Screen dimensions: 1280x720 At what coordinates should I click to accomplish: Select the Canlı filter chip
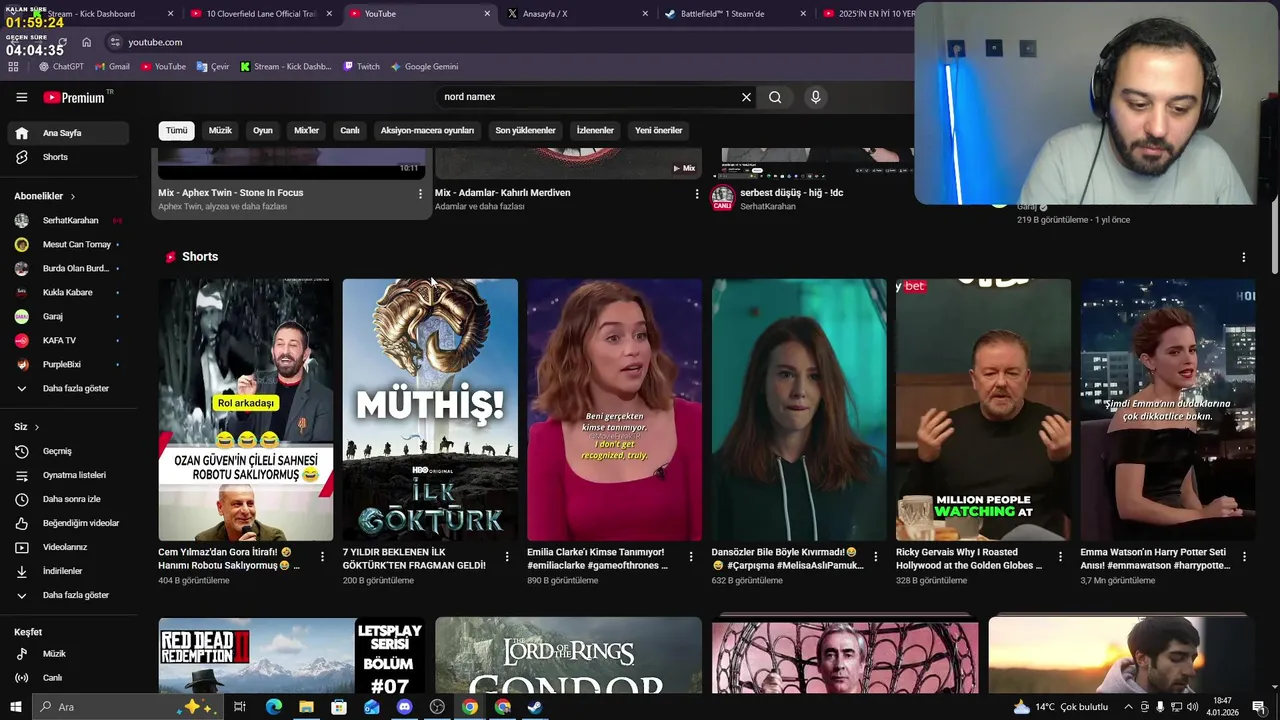click(350, 130)
